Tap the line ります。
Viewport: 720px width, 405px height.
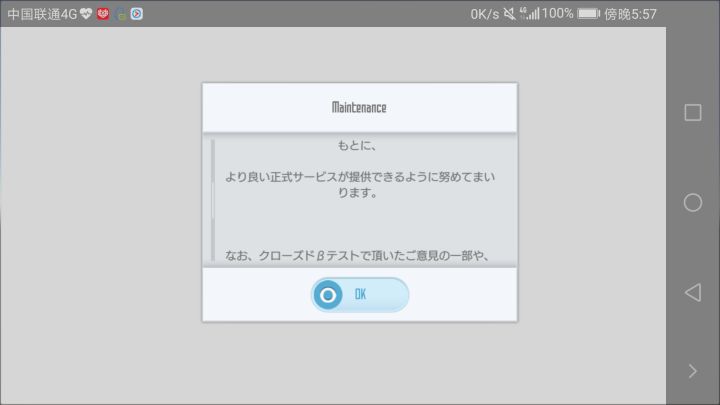click(x=357, y=193)
